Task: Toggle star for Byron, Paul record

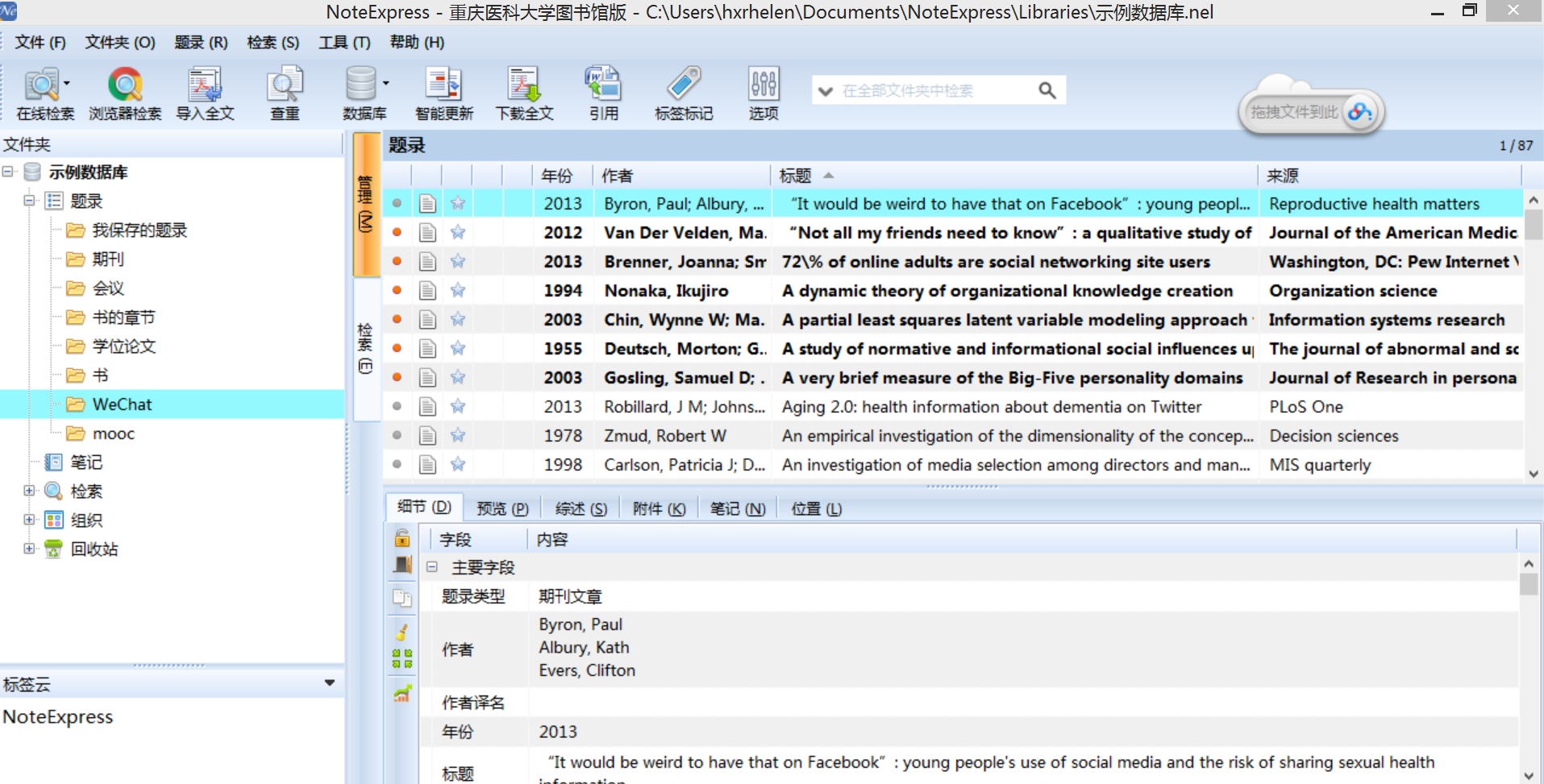Action: (x=458, y=204)
